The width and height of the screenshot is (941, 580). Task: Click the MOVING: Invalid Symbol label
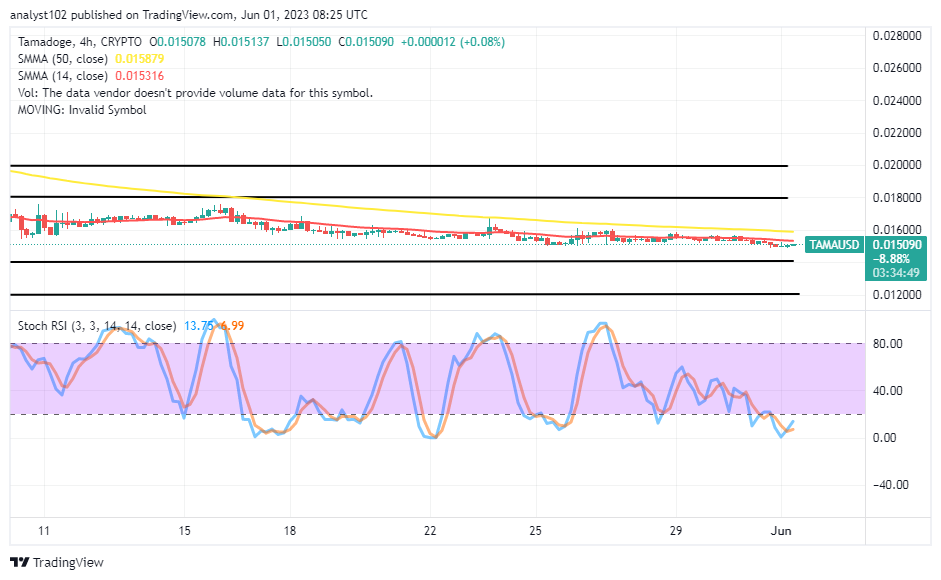point(82,110)
